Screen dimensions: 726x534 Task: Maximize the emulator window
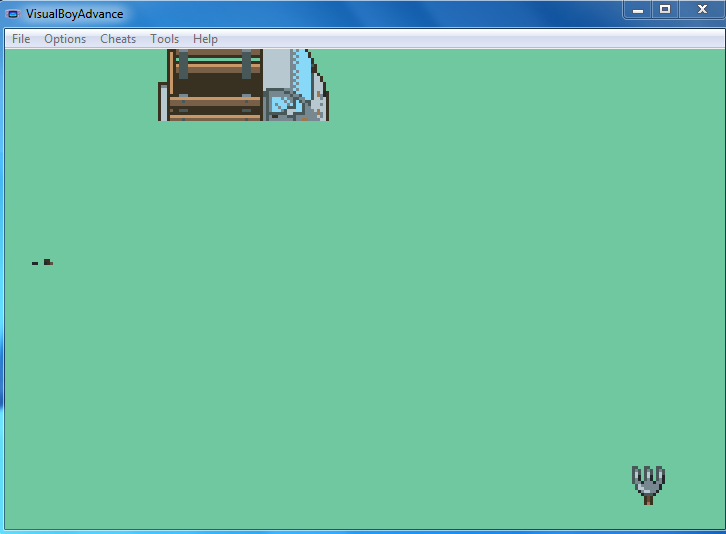click(x=665, y=9)
